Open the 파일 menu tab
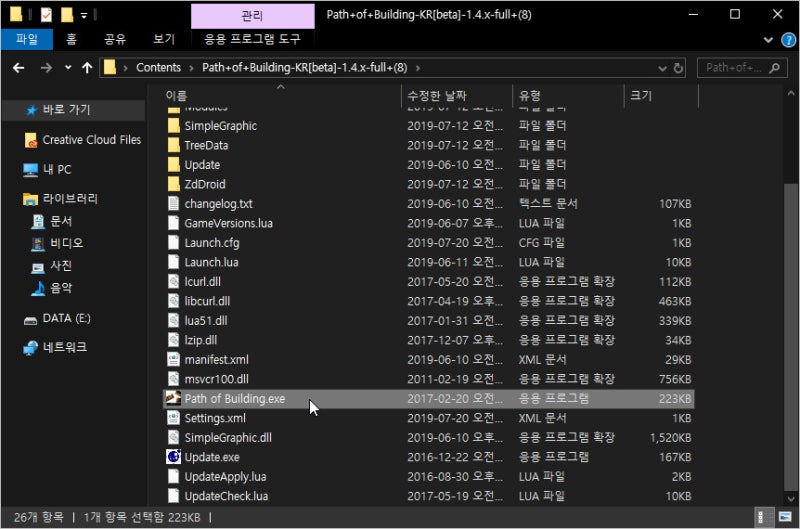Viewport: 800px width, 529px height. [x=27, y=39]
